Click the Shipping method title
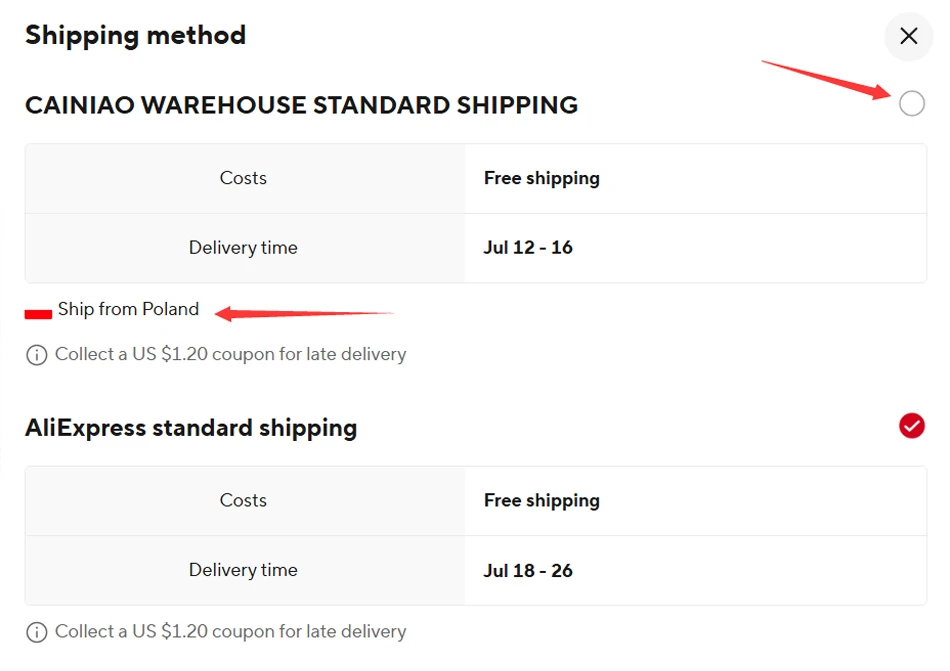Screen dimensions: 950x671 [x=135, y=35]
